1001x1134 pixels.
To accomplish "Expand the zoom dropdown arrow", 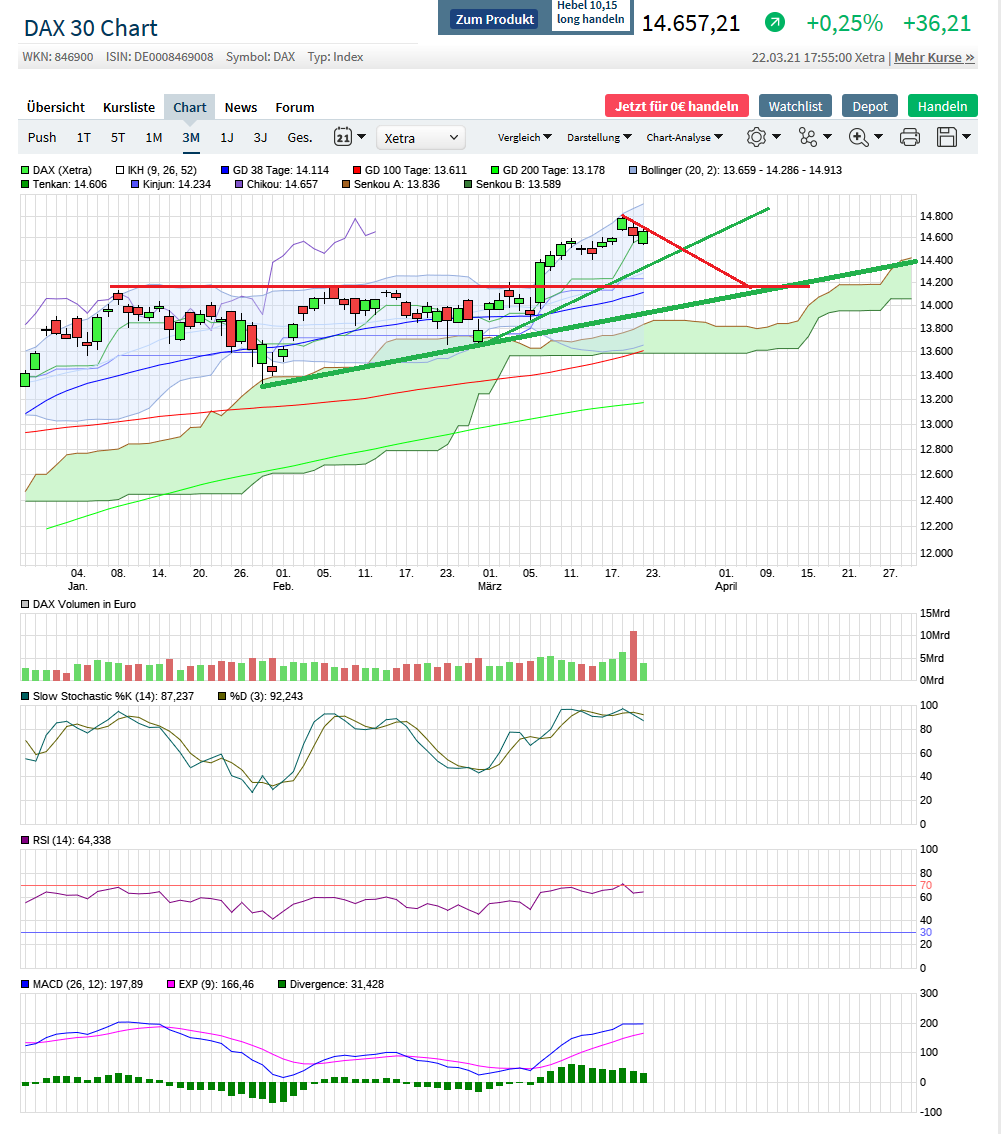I will 879,136.
